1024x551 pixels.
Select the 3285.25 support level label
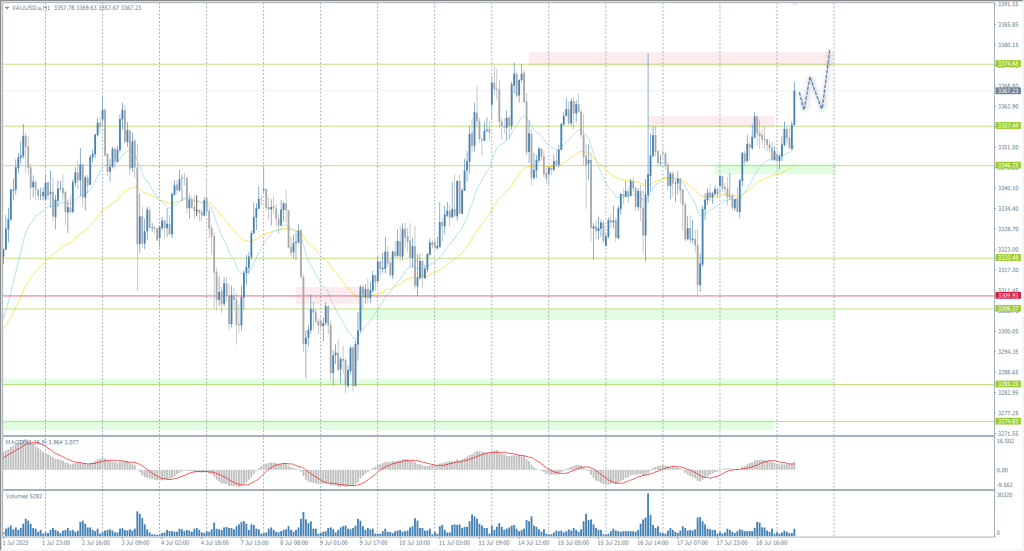pyautogui.click(x=1007, y=383)
